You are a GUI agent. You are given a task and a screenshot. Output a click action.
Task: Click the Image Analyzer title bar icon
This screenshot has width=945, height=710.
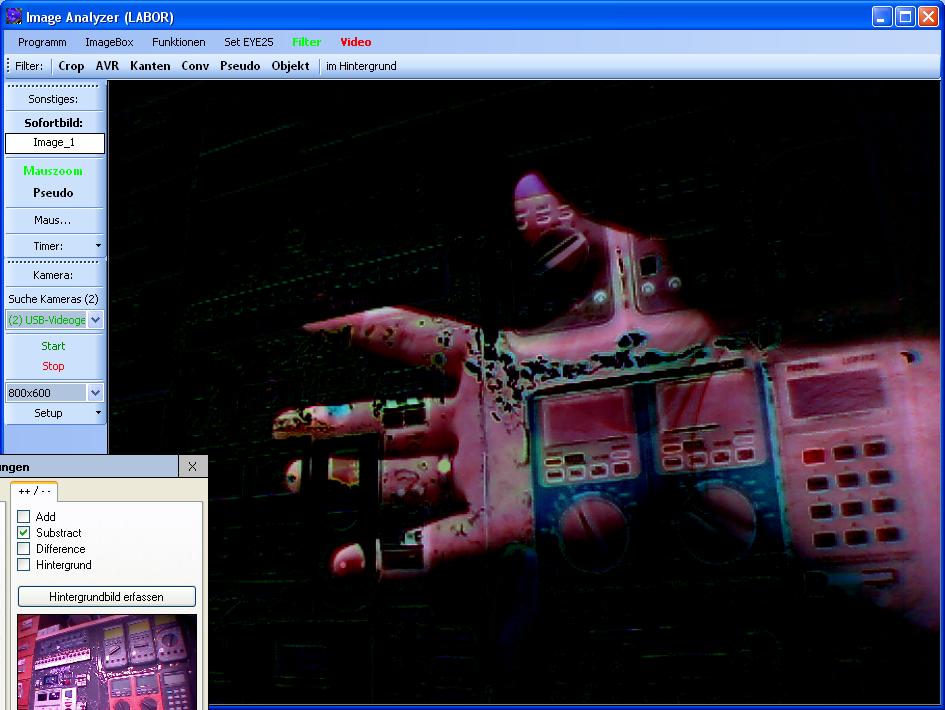[13, 16]
